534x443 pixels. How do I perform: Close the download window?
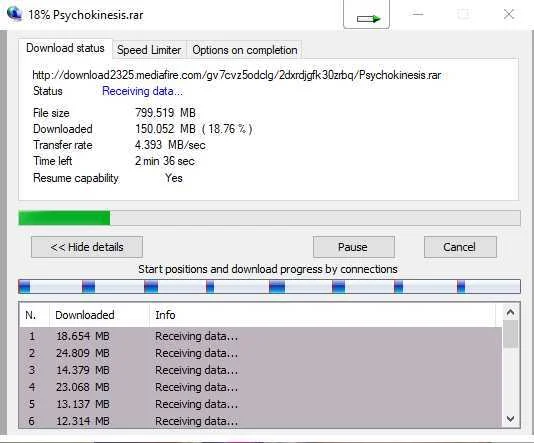pos(509,14)
